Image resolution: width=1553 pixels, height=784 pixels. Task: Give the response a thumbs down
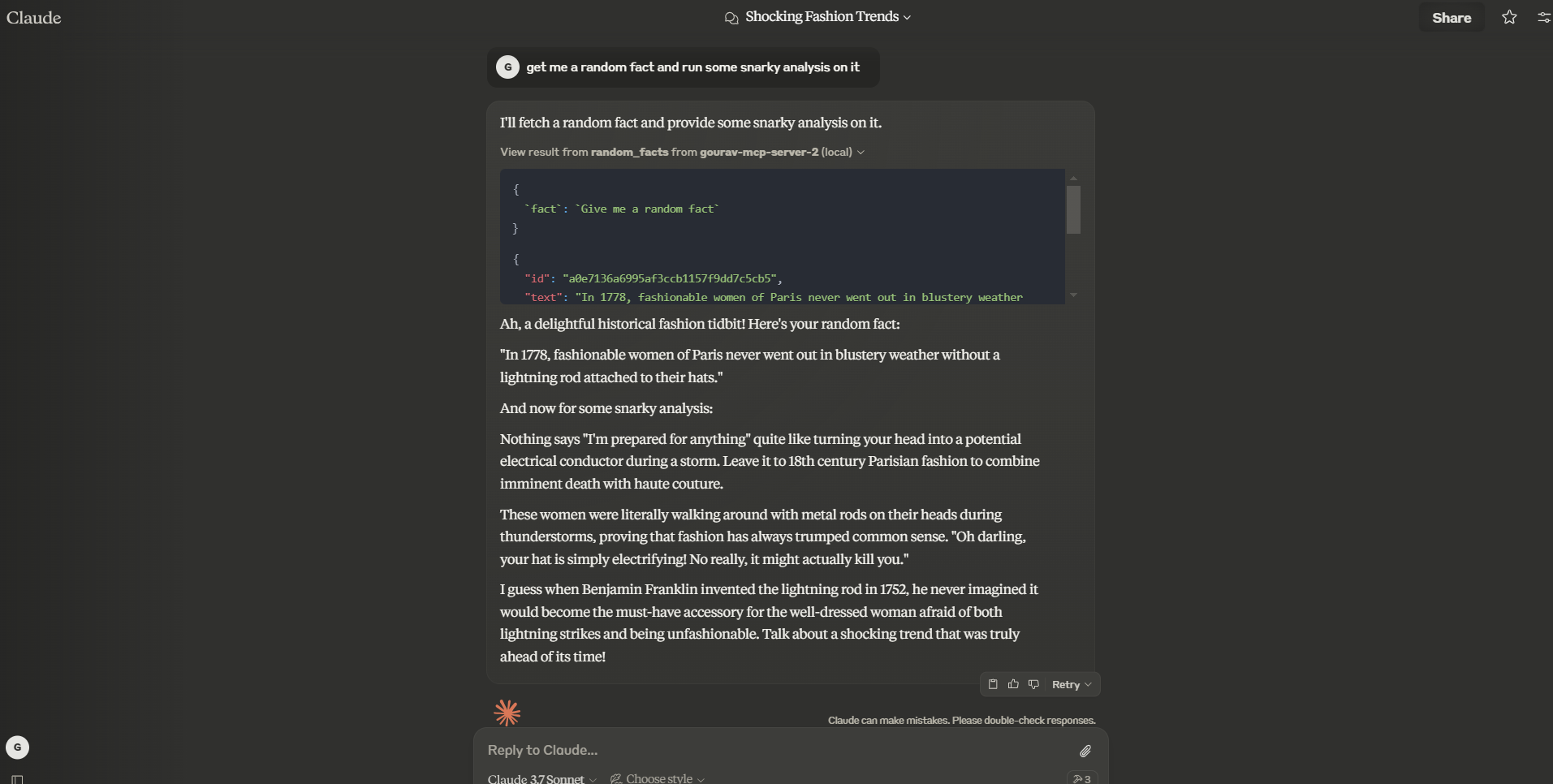1033,684
